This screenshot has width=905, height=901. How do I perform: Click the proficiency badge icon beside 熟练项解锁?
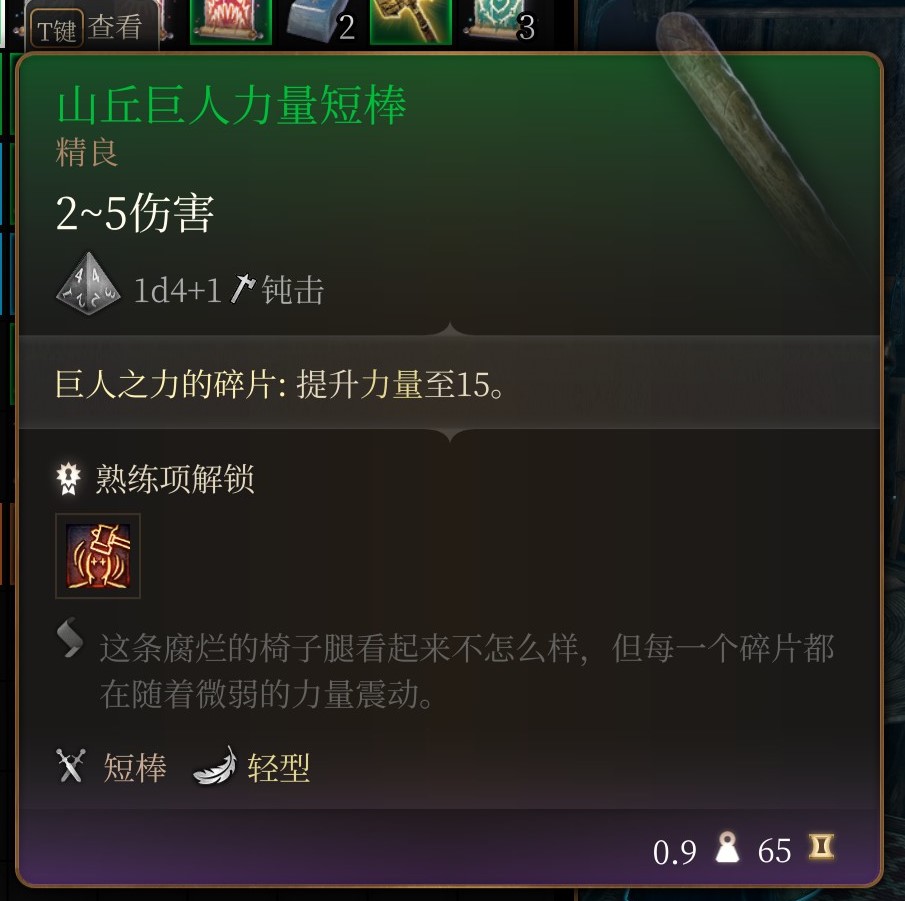tap(69, 478)
